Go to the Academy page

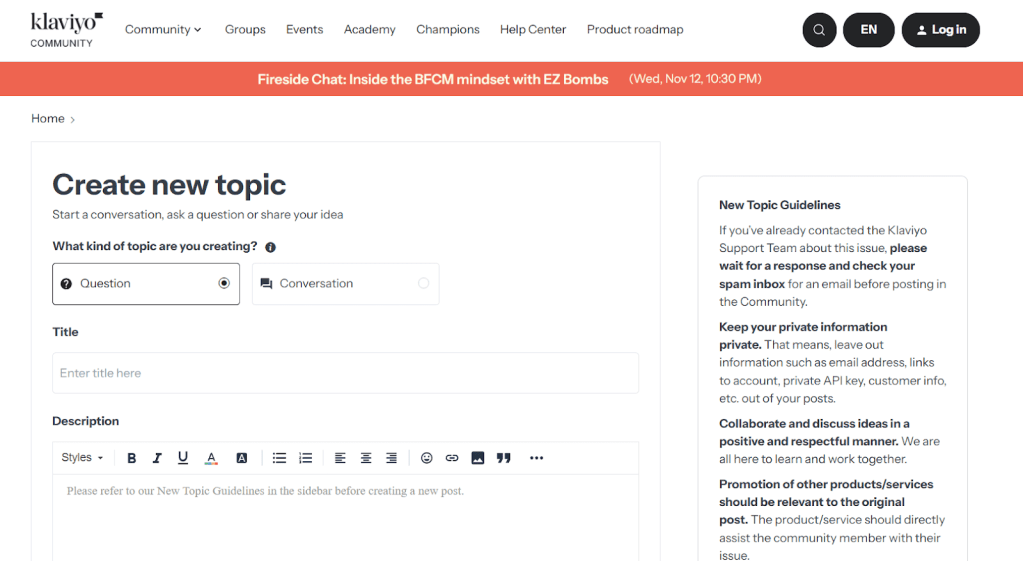[369, 30]
